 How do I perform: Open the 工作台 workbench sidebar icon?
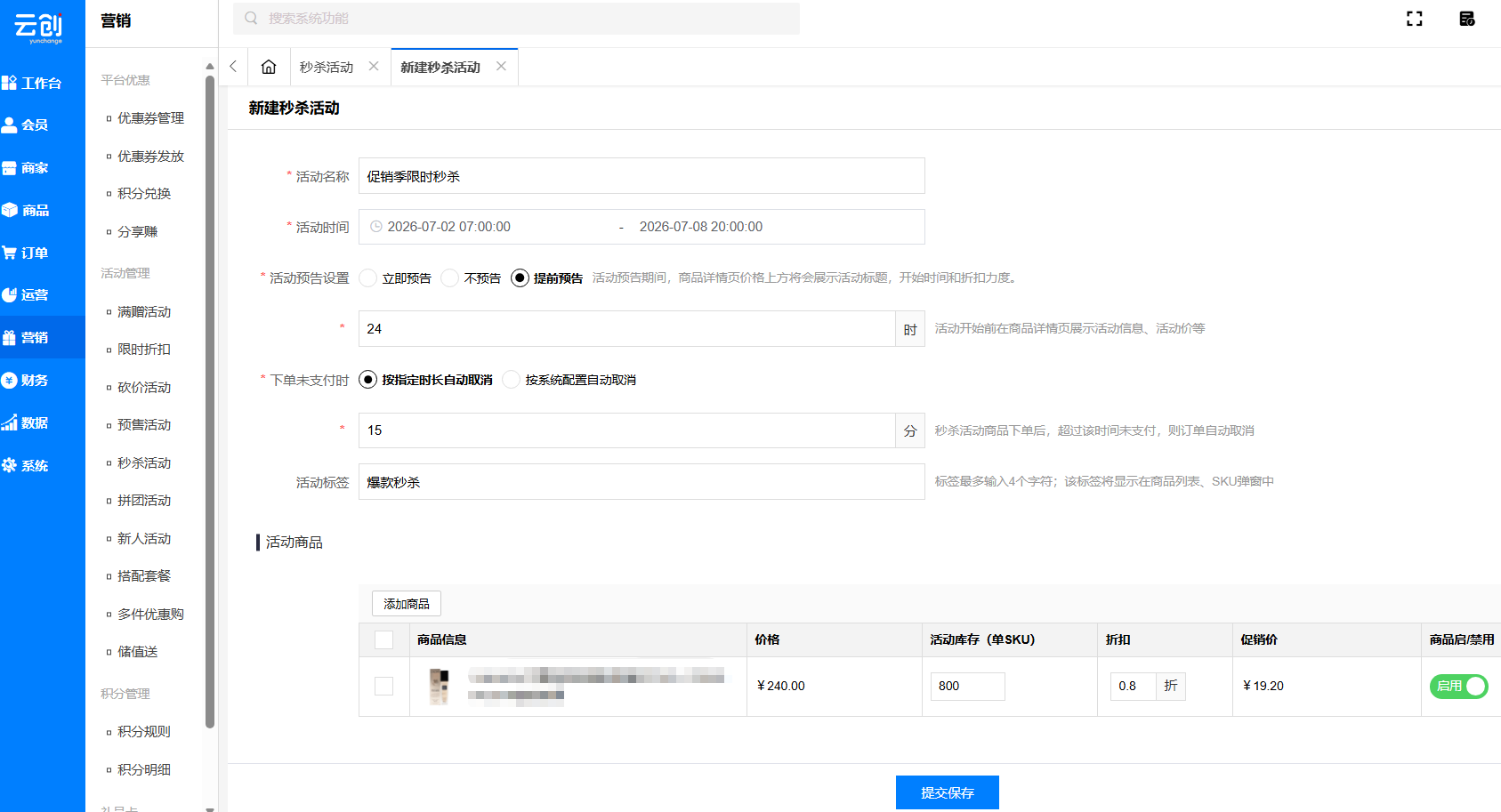(9, 83)
